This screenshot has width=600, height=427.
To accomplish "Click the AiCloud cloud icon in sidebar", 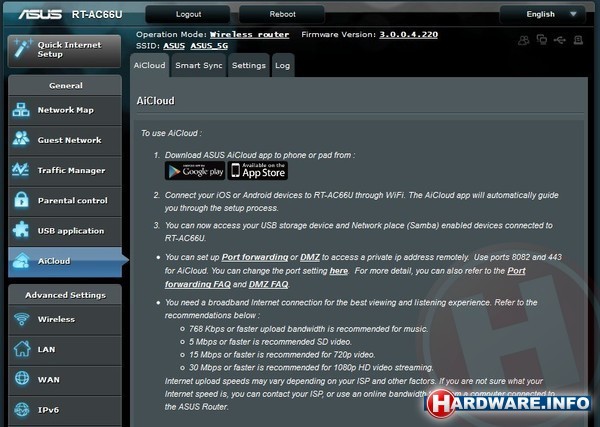I will (x=21, y=261).
